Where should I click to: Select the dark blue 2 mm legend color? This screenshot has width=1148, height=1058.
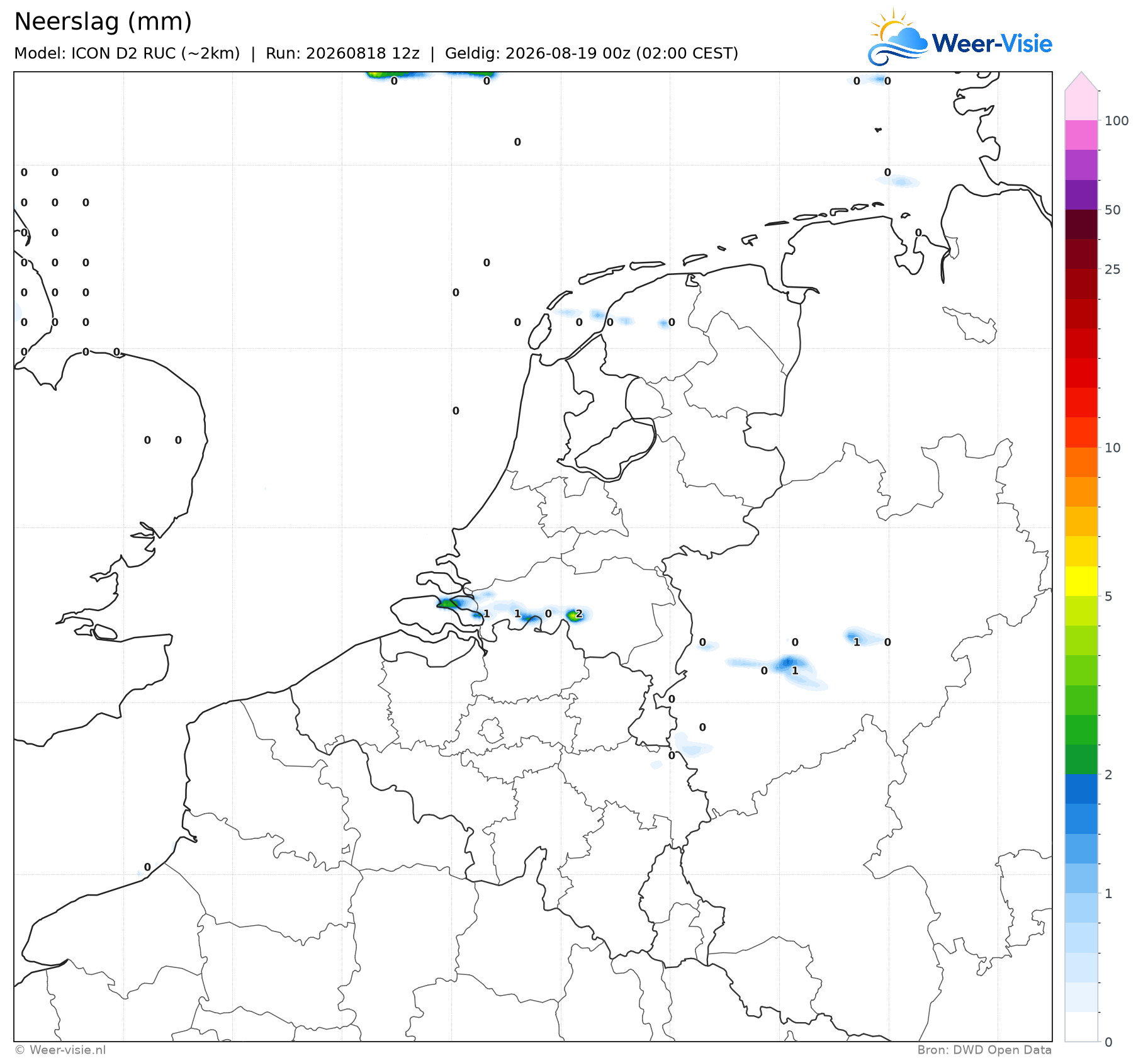[x=1081, y=789]
